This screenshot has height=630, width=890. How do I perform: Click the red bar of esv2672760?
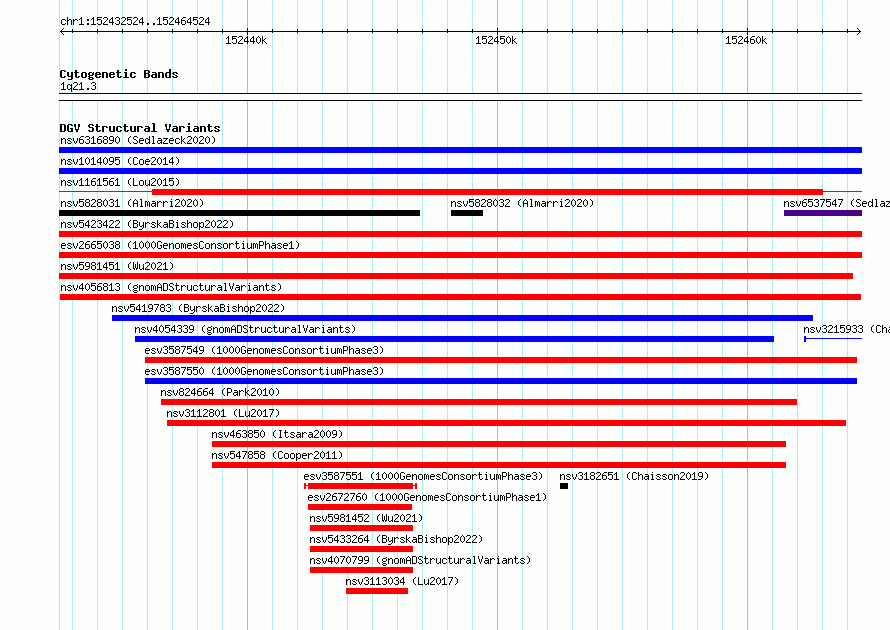pos(360,507)
